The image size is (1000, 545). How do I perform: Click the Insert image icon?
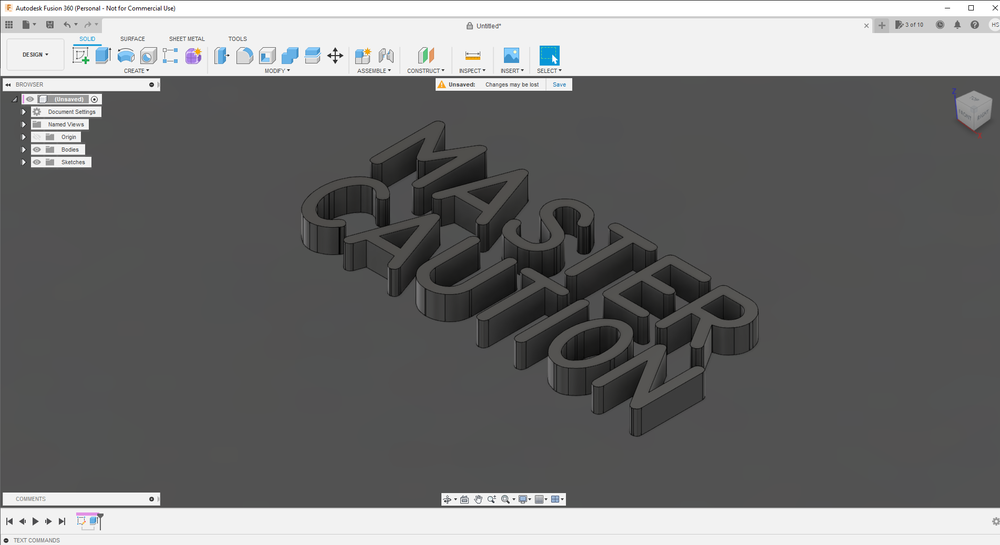[x=511, y=56]
